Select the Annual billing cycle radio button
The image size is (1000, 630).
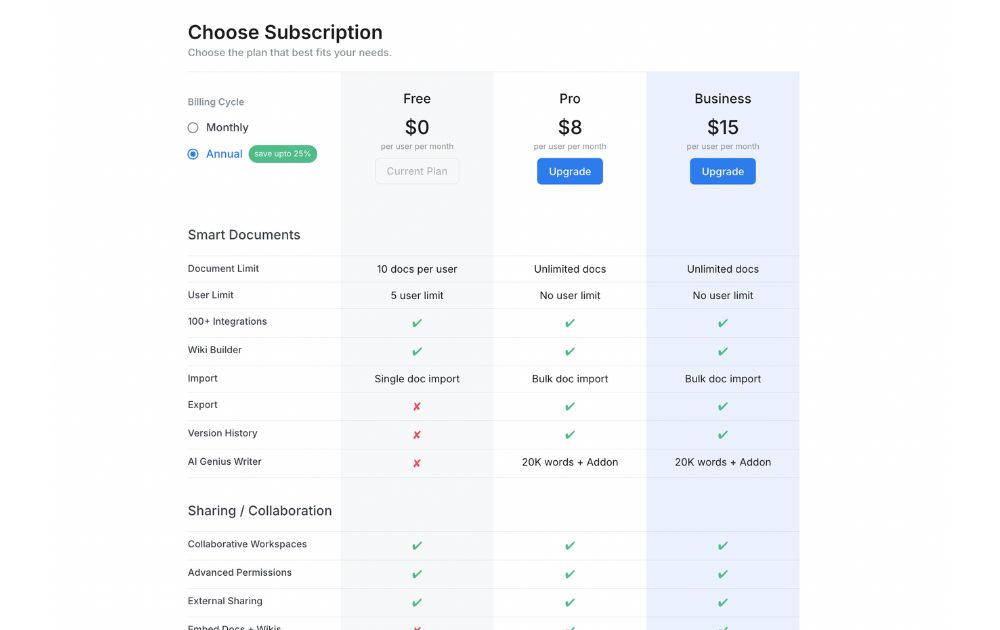(193, 154)
